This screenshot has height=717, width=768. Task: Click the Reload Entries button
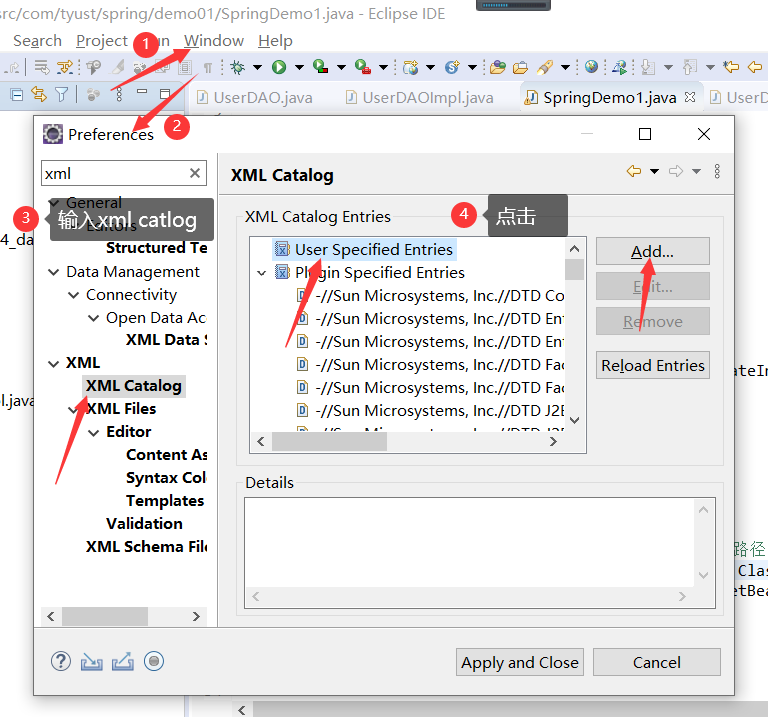652,365
